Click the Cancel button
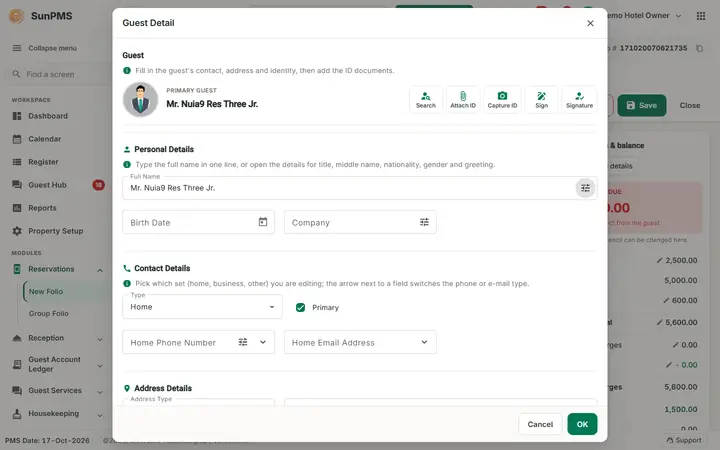Viewport: 720px width, 450px height. pos(540,424)
